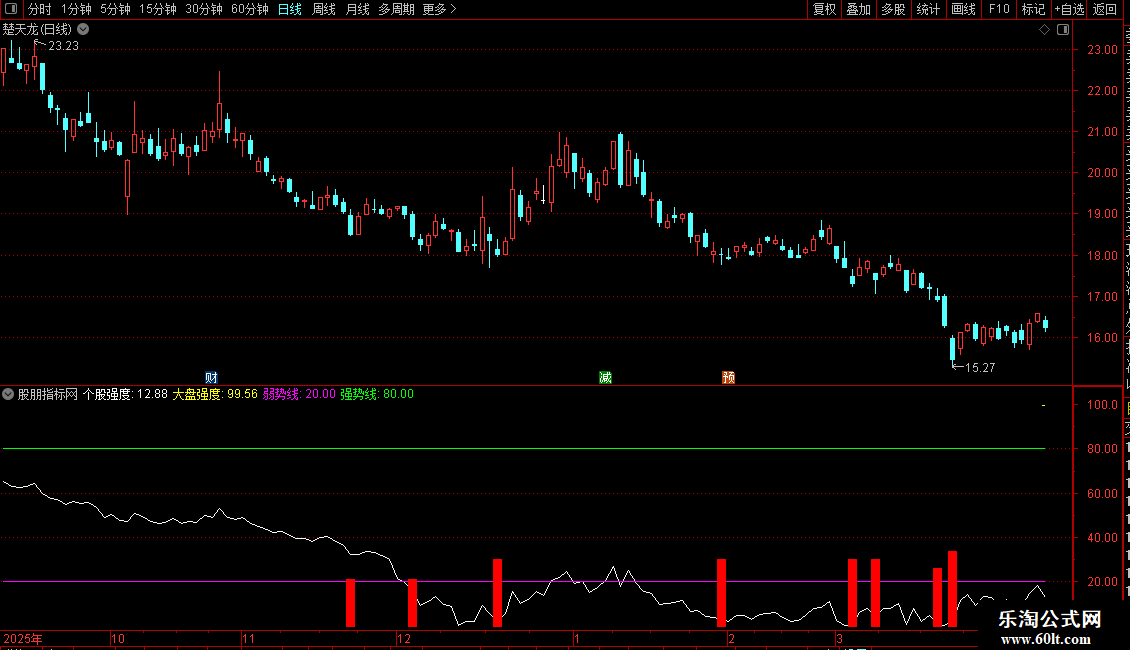The image size is (1130, 650).
Task: Add stock via +自选 button
Action: tap(1069, 9)
